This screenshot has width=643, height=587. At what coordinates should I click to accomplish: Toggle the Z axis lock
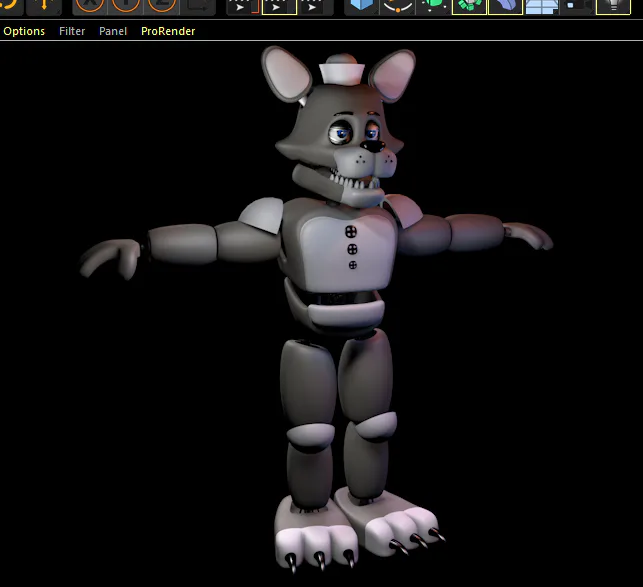click(x=162, y=6)
